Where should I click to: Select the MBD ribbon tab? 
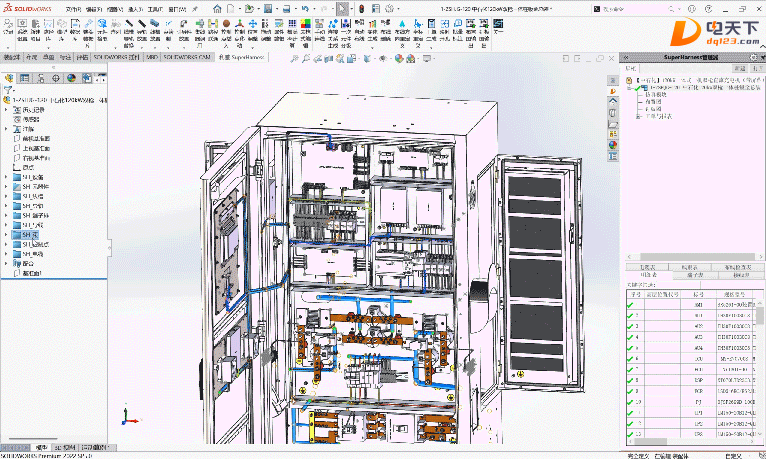(x=152, y=57)
